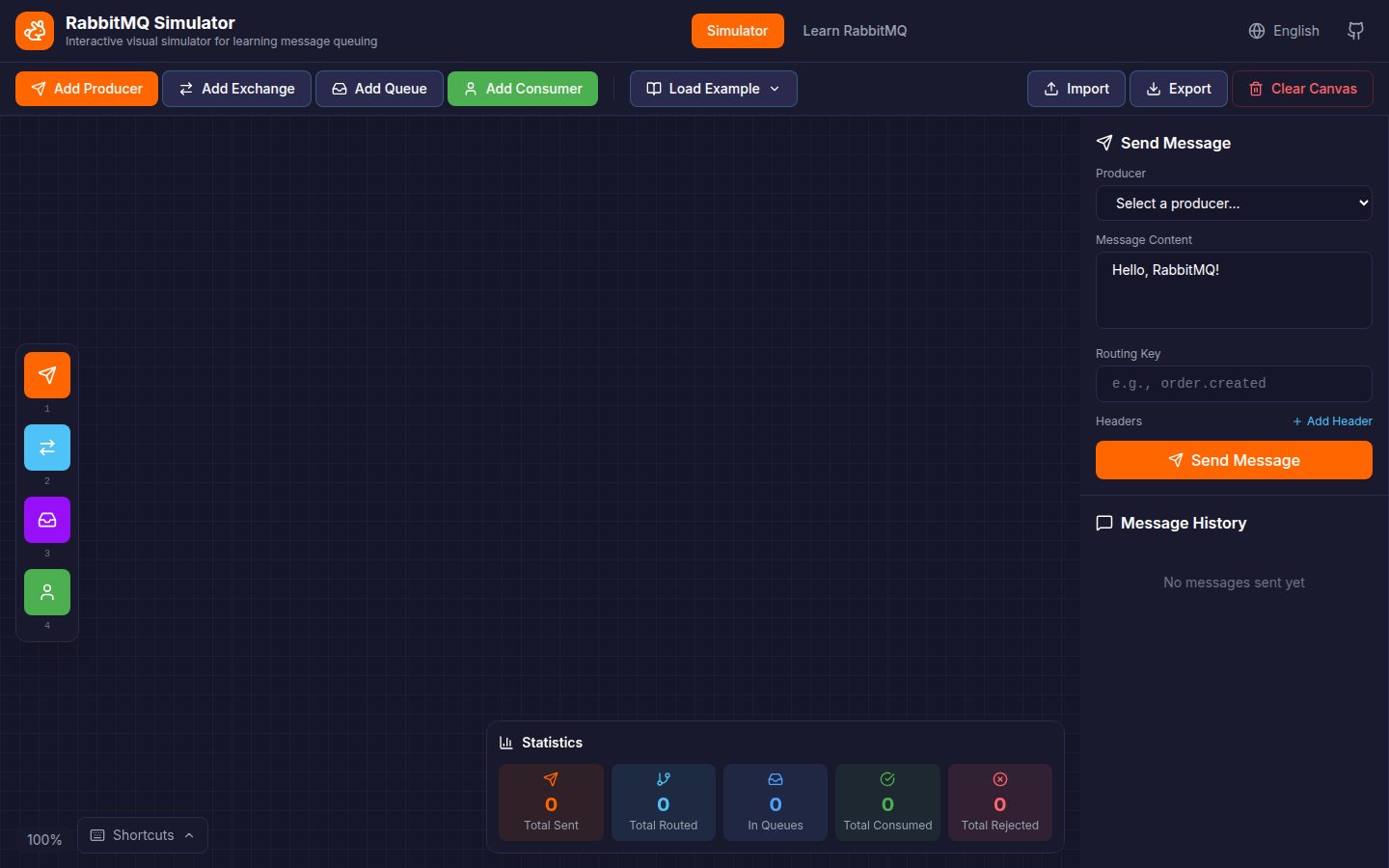Switch to the Learn RabbitMQ tab
Image resolution: width=1389 pixels, height=868 pixels.
pos(855,31)
